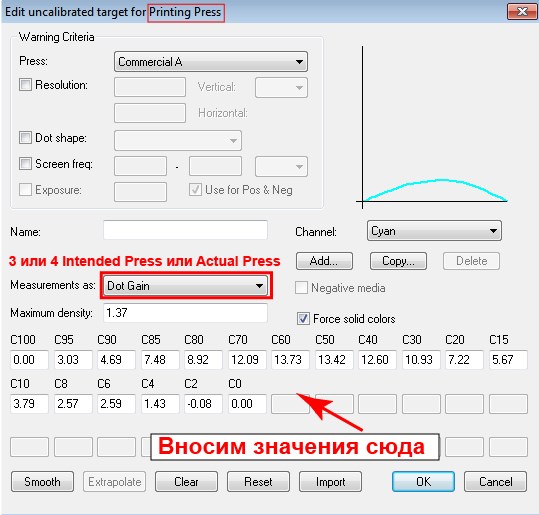
Task: Click the C95 value field 3.03
Action: tap(73, 360)
